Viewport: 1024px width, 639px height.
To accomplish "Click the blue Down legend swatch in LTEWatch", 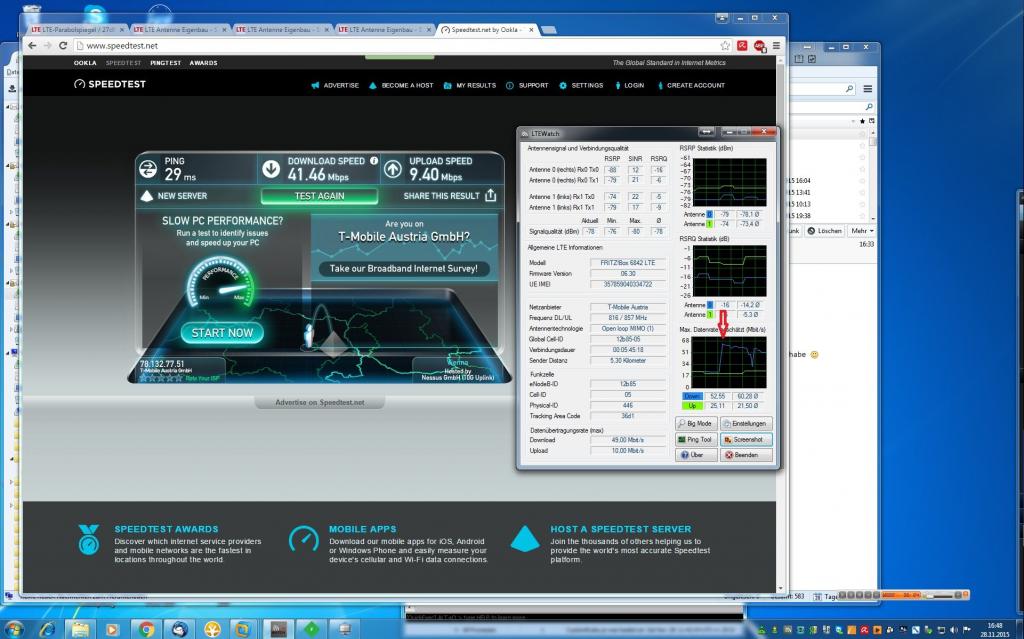I will (692, 397).
